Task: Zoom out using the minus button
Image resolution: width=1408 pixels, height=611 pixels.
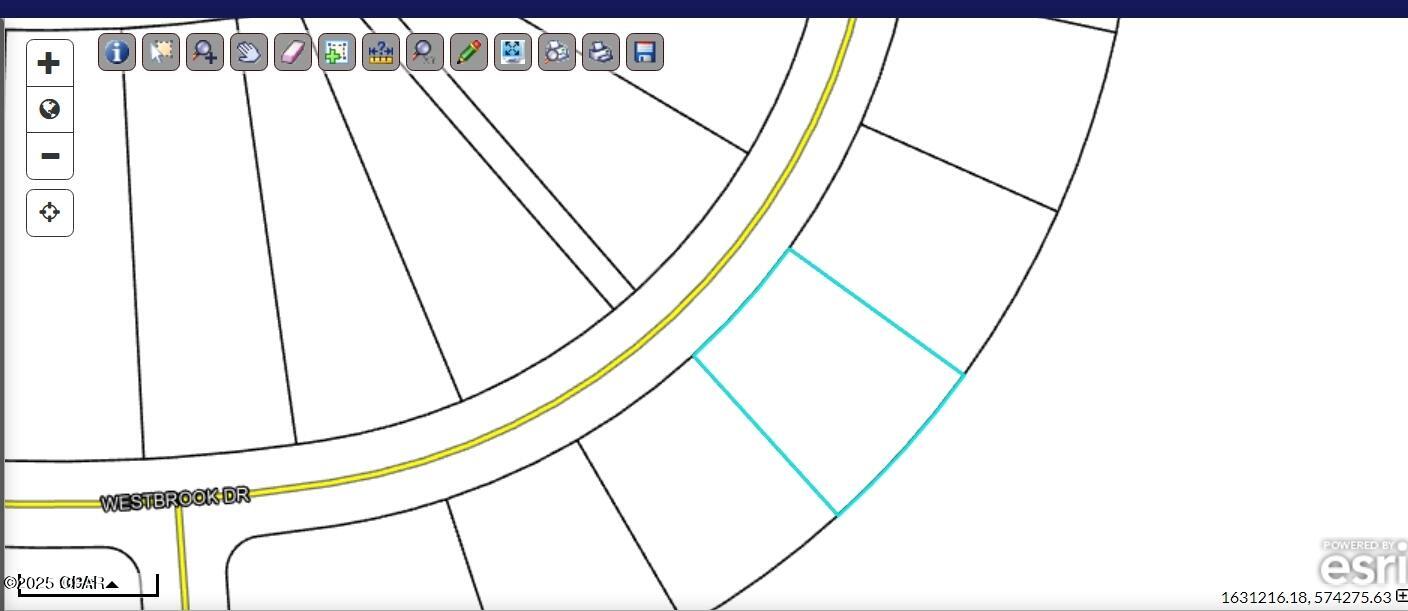Action: pyautogui.click(x=49, y=156)
